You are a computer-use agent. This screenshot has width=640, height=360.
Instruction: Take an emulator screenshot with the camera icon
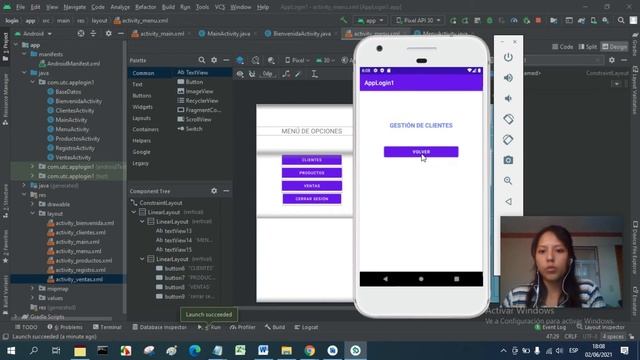coord(508,160)
